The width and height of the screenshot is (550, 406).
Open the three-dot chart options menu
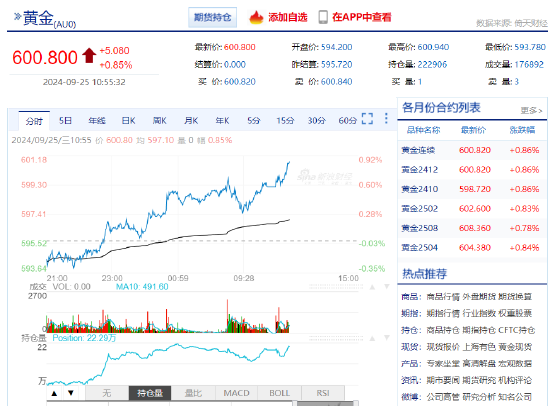pos(386,119)
